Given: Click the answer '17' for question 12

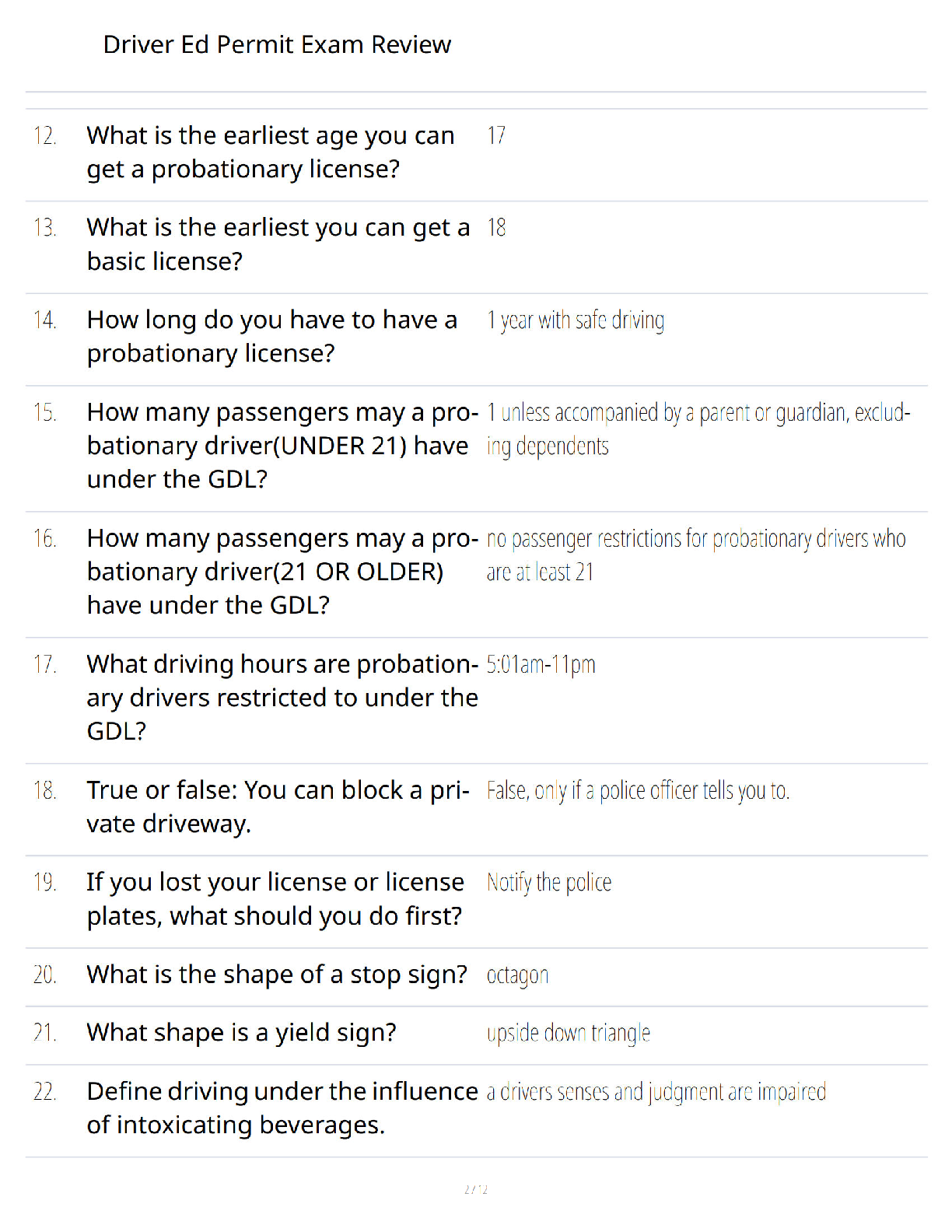Looking at the screenshot, I should click(496, 136).
